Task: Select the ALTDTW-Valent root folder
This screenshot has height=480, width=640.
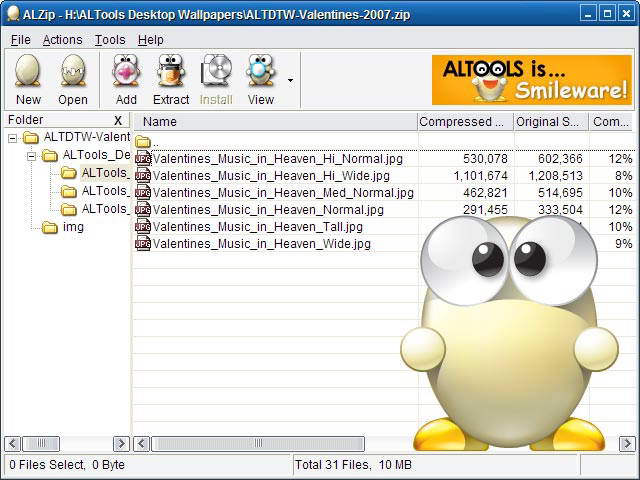Action: [87, 137]
